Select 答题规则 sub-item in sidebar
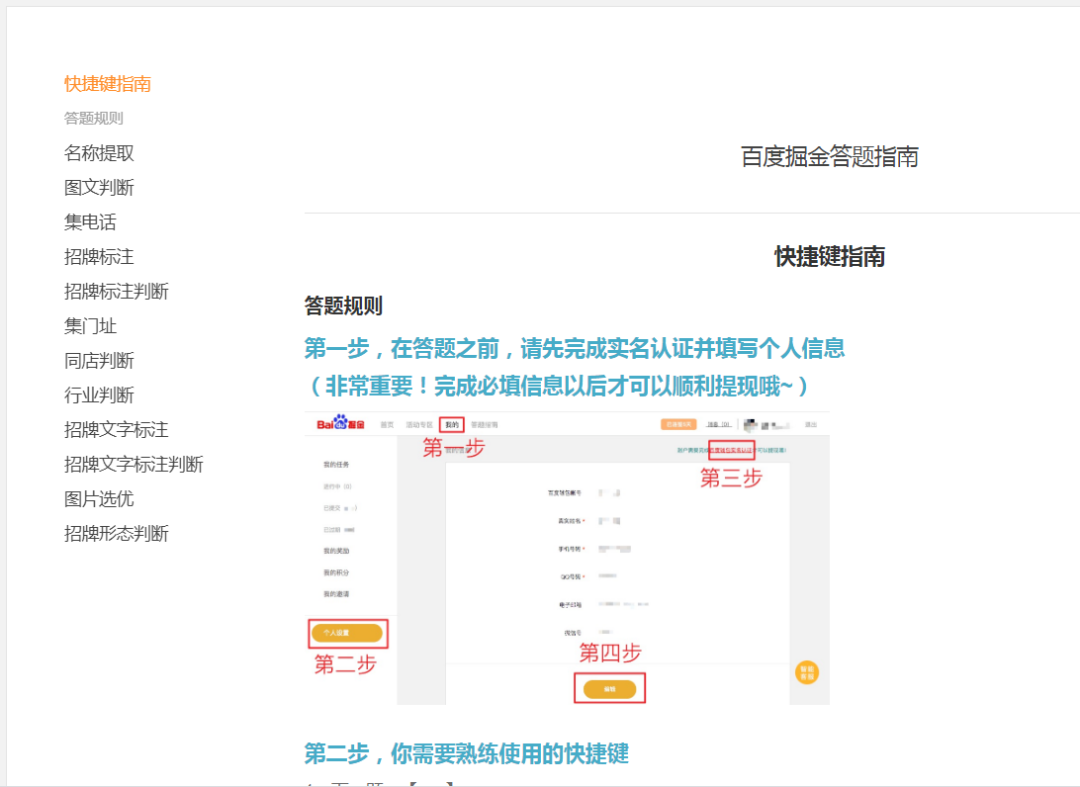This screenshot has width=1080, height=787. (x=94, y=118)
